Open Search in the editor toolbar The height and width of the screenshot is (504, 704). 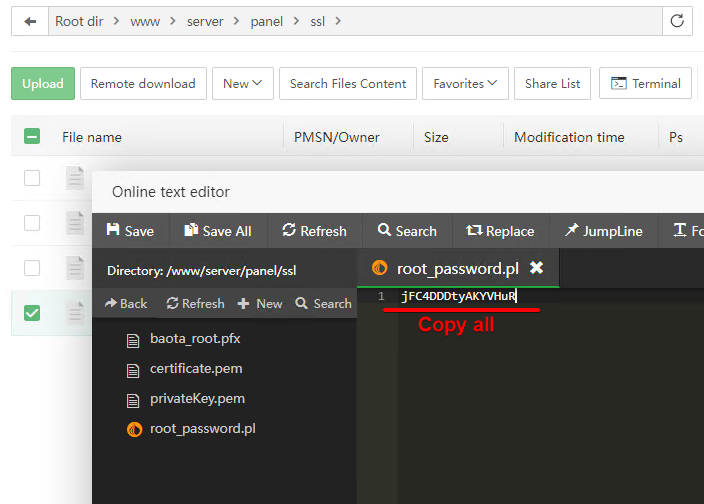(407, 231)
